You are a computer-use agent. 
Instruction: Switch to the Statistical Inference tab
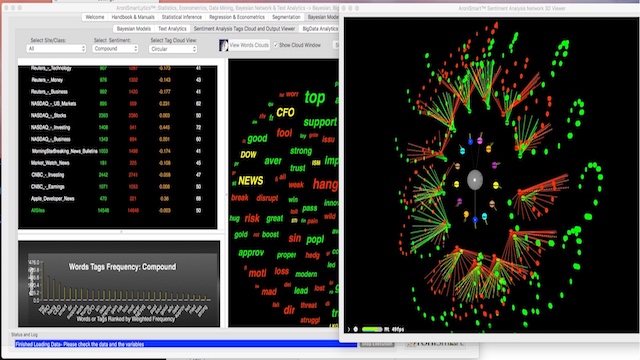coord(182,17)
